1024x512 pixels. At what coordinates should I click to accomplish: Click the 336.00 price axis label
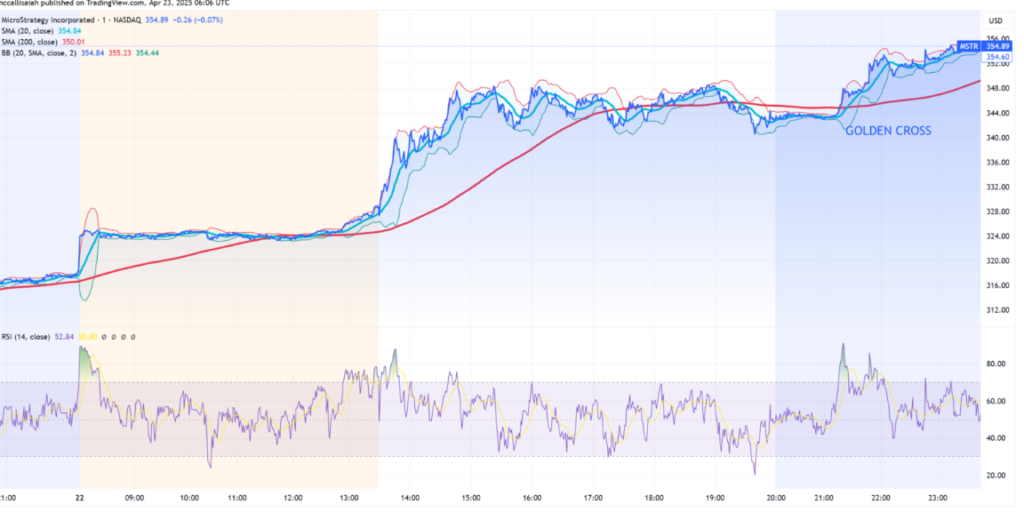click(997, 163)
